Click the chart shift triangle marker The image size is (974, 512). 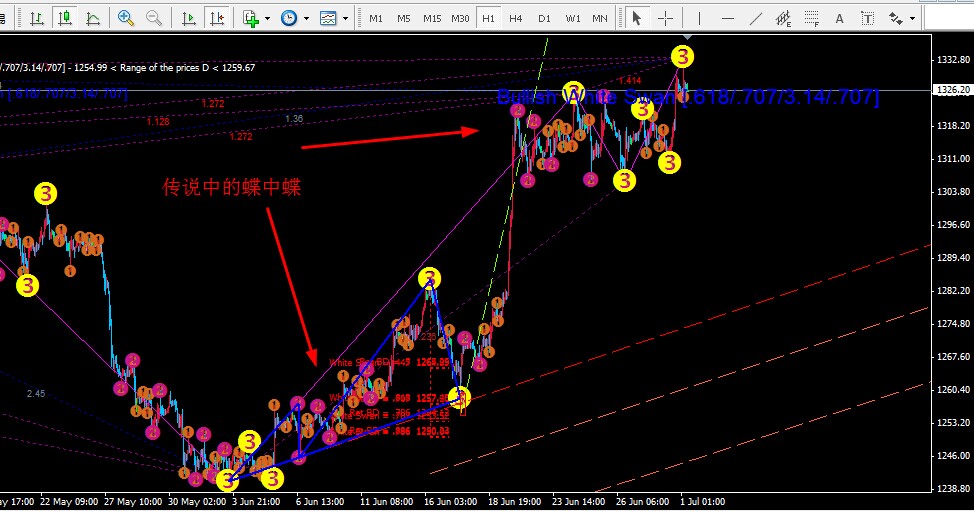pyautogui.click(x=687, y=38)
